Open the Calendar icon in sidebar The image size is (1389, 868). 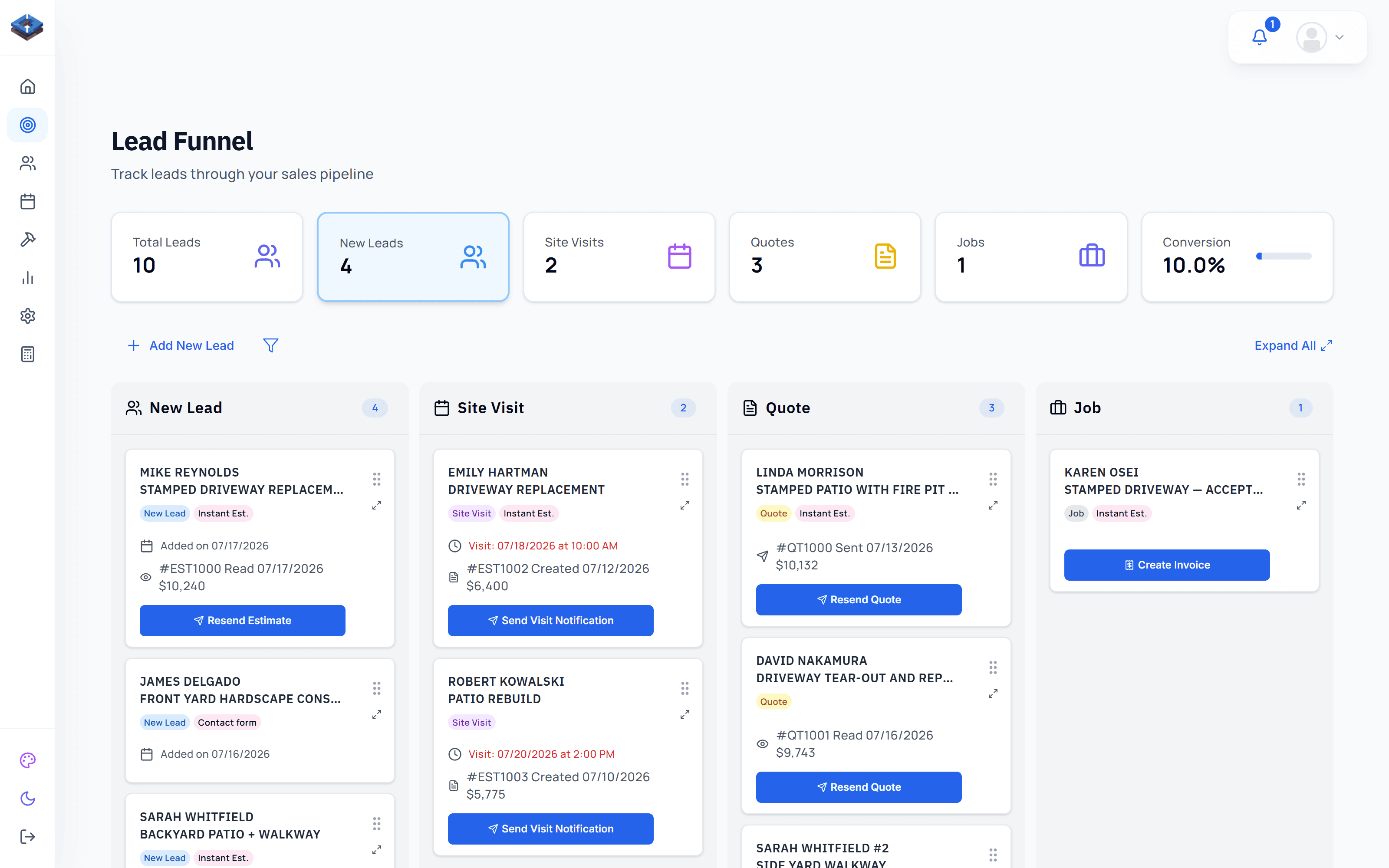tap(27, 201)
